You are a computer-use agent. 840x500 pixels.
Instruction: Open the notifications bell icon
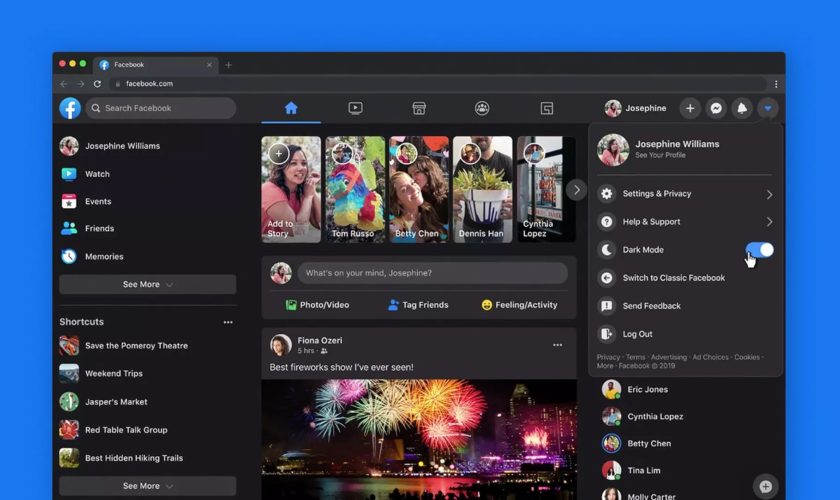pyautogui.click(x=742, y=108)
